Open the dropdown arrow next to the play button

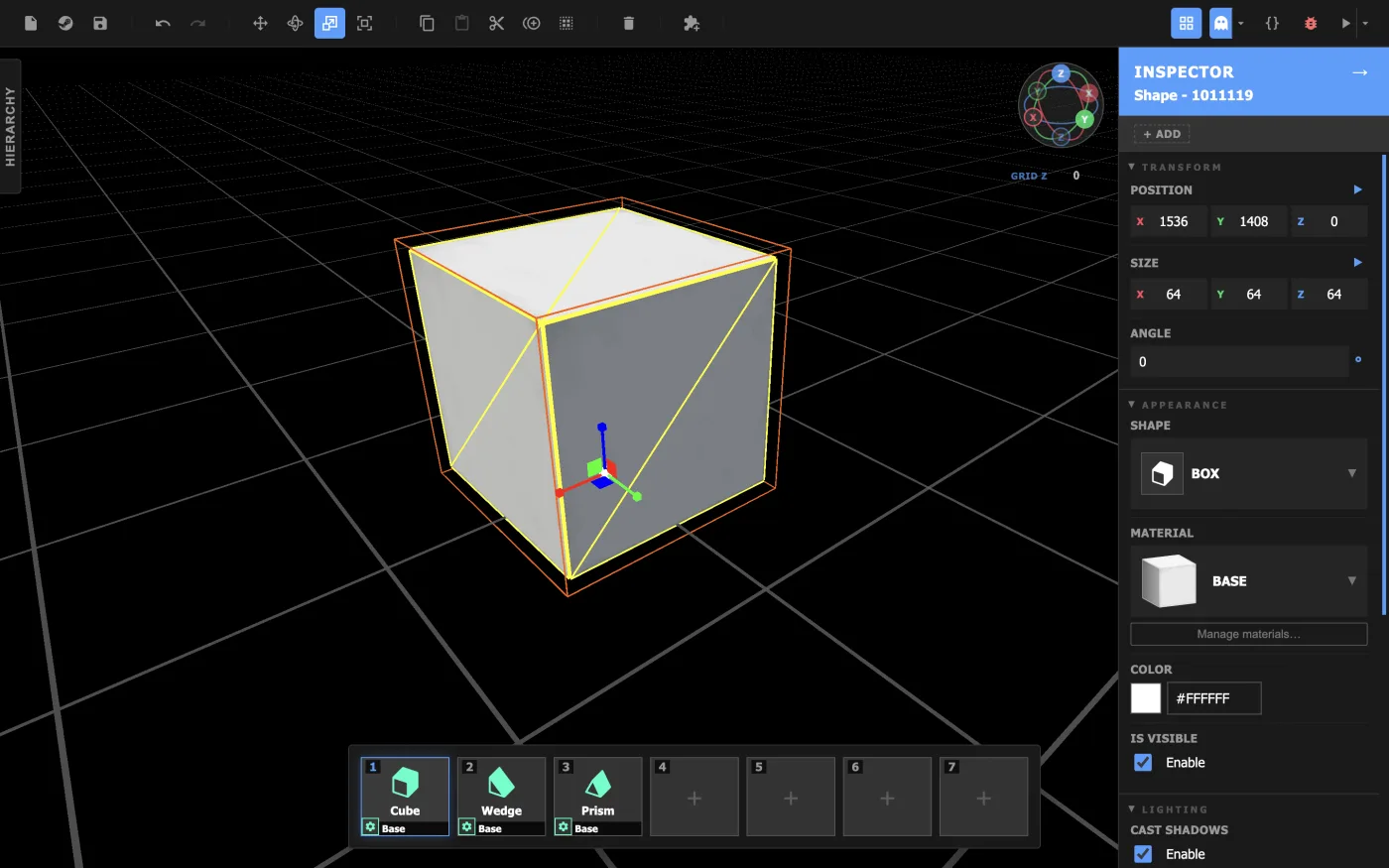(x=1365, y=23)
